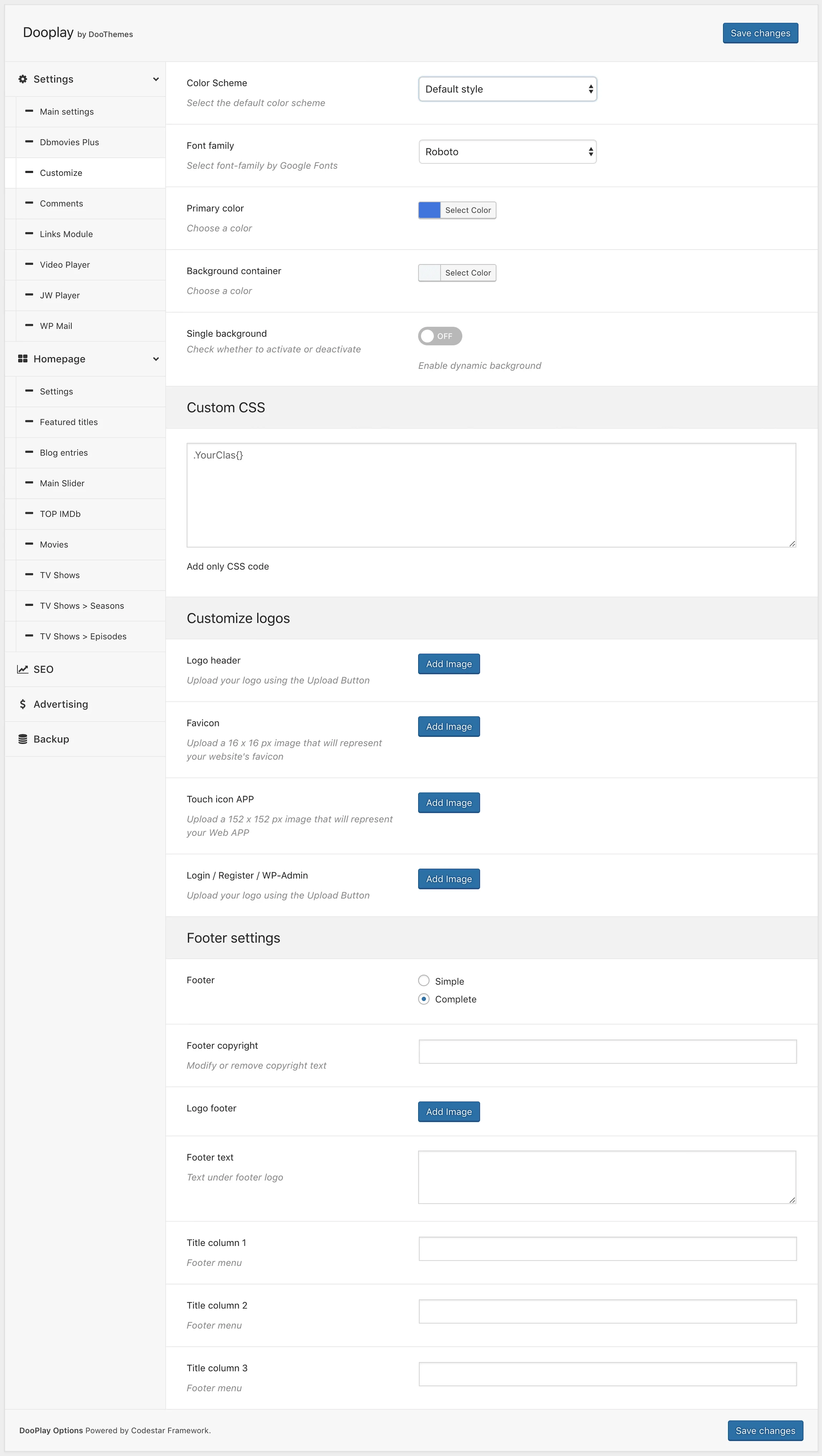Click the SEO chart icon

(x=22, y=669)
